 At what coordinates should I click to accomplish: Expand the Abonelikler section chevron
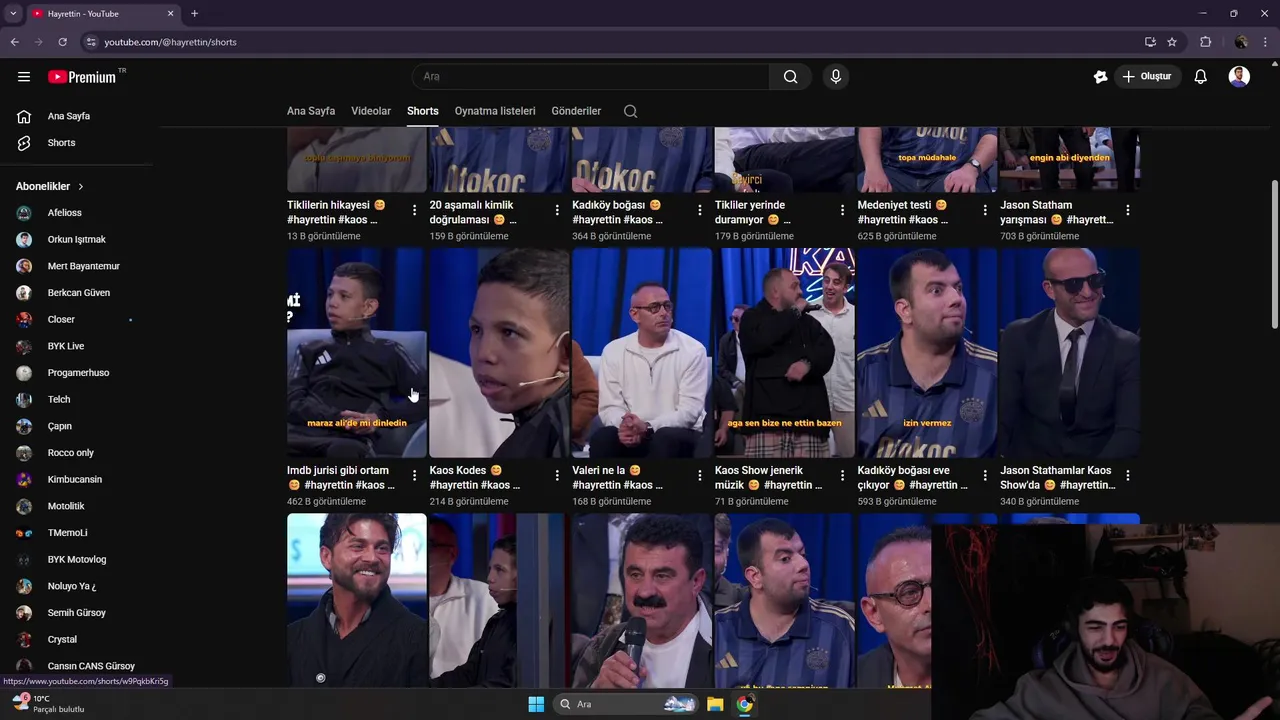81,187
